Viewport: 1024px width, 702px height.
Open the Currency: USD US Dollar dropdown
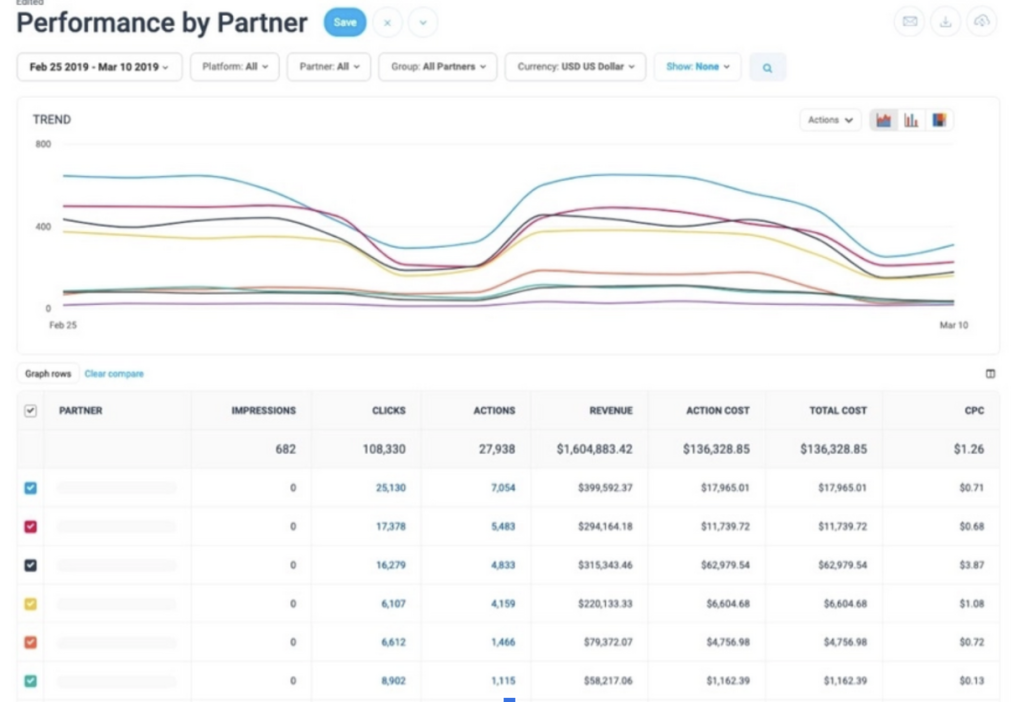(x=575, y=67)
